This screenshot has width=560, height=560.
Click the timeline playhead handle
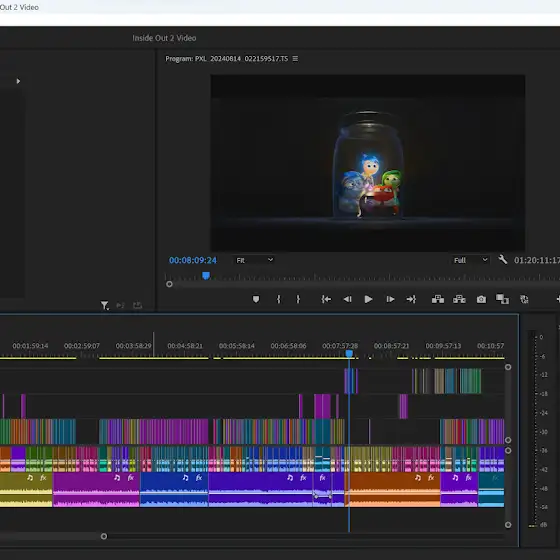pyautogui.click(x=349, y=353)
